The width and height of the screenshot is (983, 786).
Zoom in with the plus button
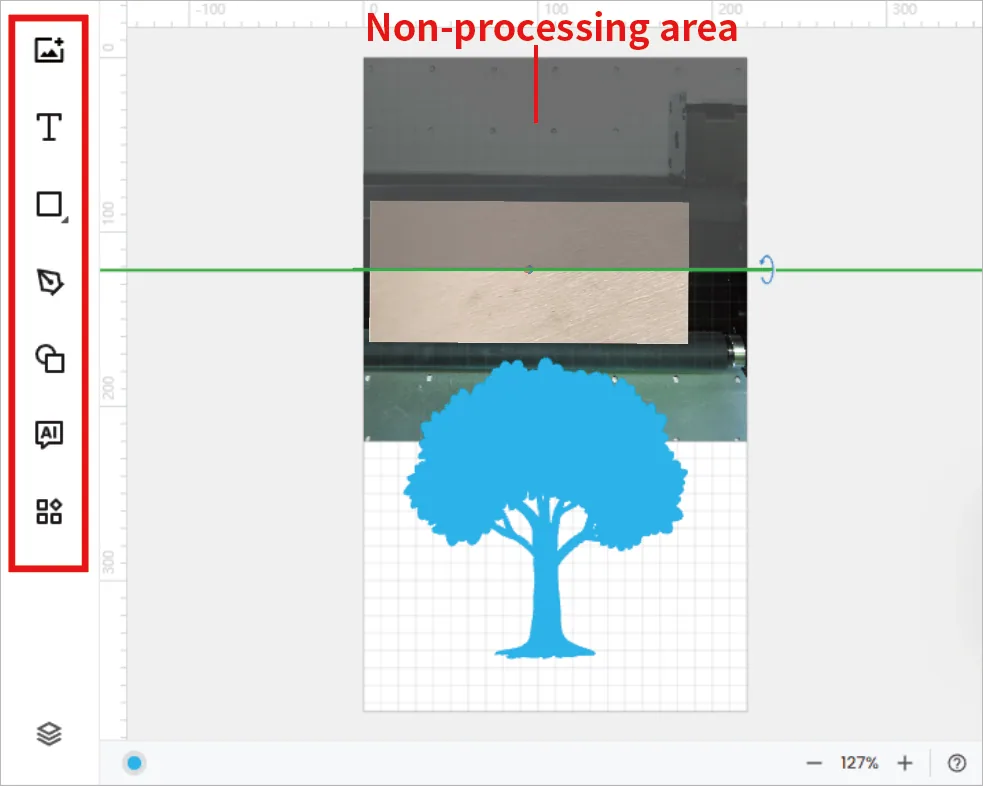pyautogui.click(x=904, y=763)
